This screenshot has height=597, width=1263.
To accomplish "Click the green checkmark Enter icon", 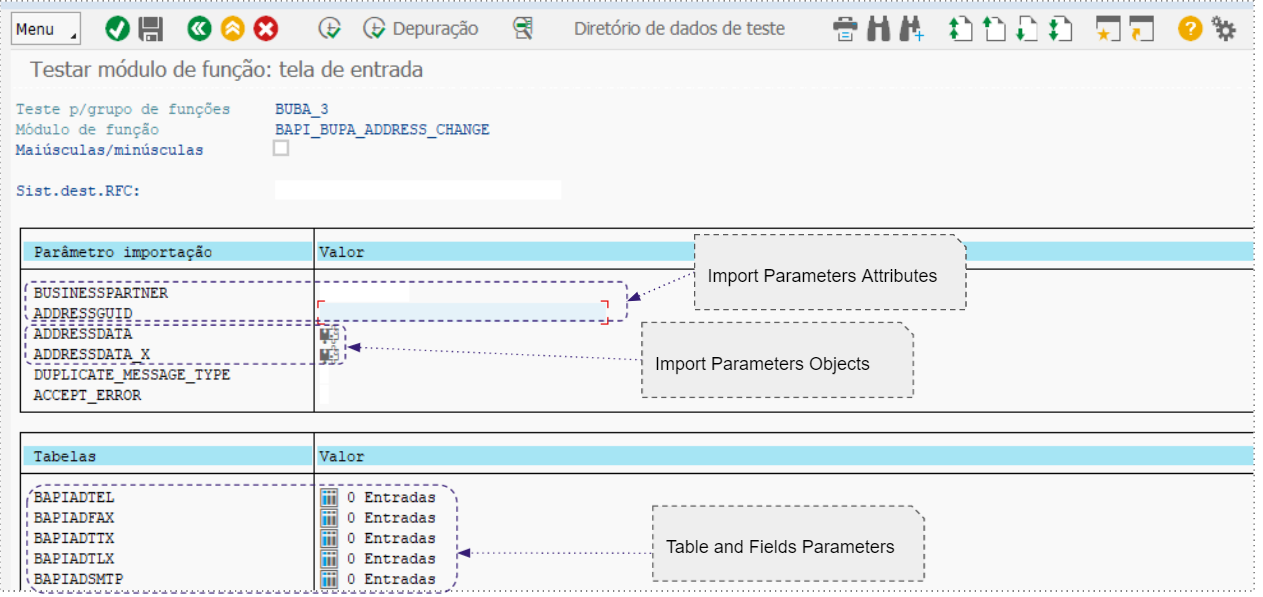I will (117, 29).
